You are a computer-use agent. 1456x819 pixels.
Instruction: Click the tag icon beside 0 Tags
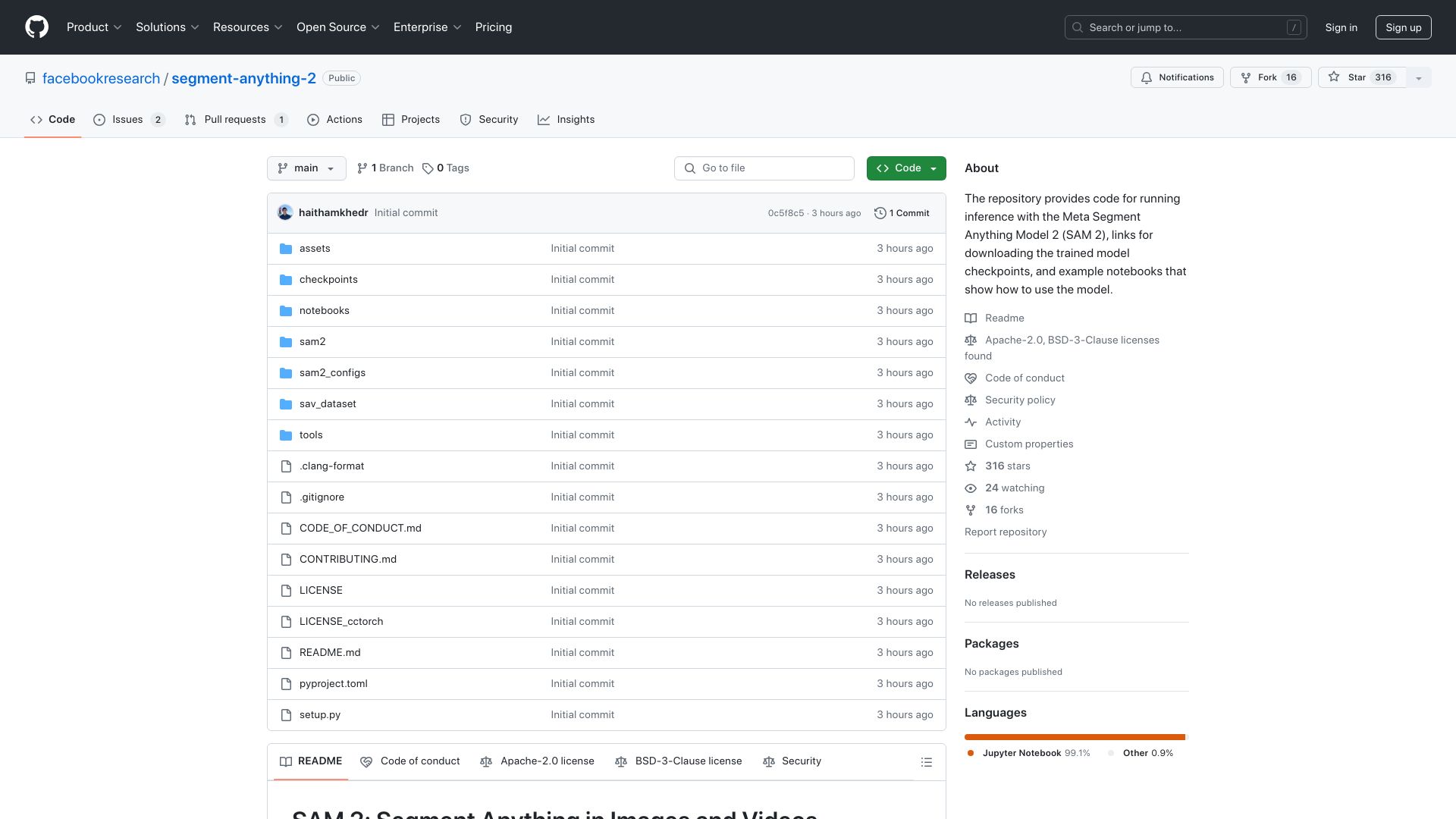[x=428, y=168]
